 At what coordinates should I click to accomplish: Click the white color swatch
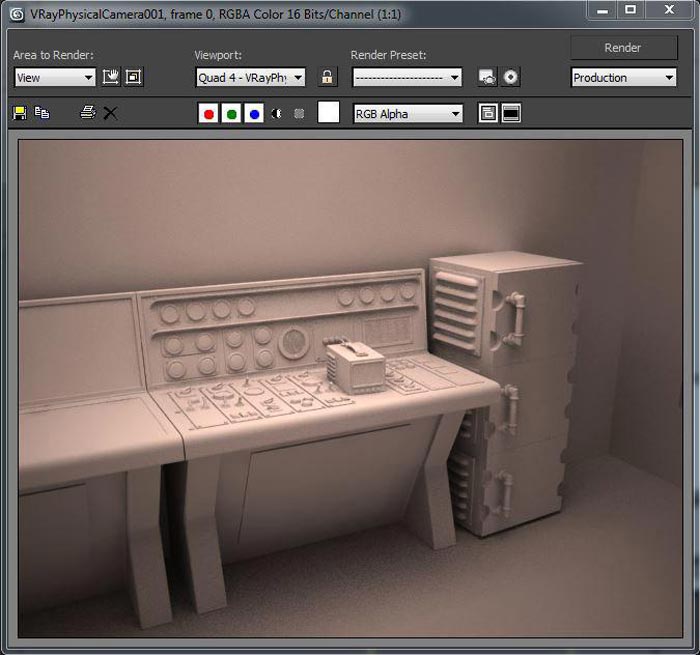(x=329, y=112)
